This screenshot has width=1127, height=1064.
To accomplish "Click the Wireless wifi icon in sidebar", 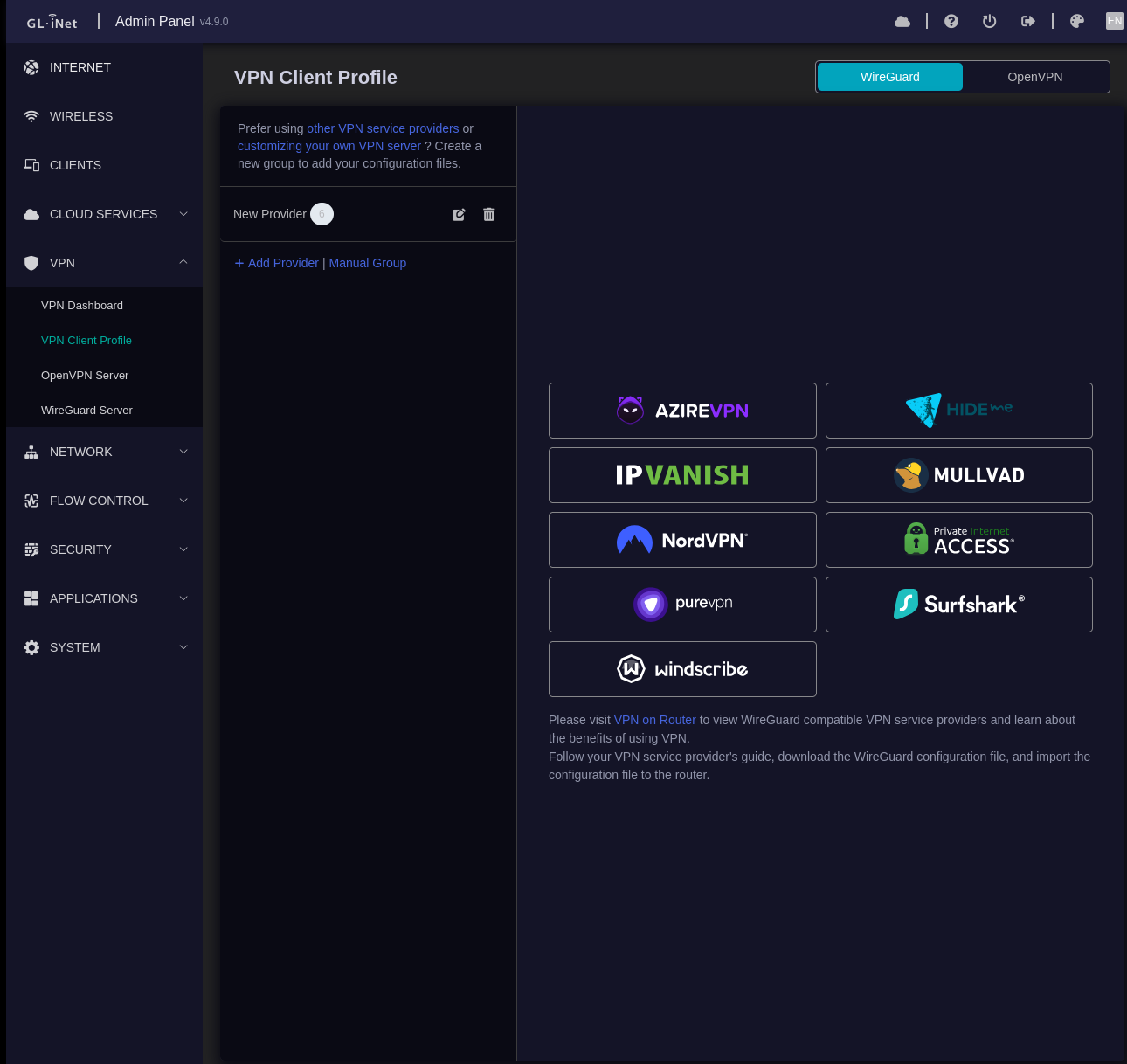I will pos(31,116).
